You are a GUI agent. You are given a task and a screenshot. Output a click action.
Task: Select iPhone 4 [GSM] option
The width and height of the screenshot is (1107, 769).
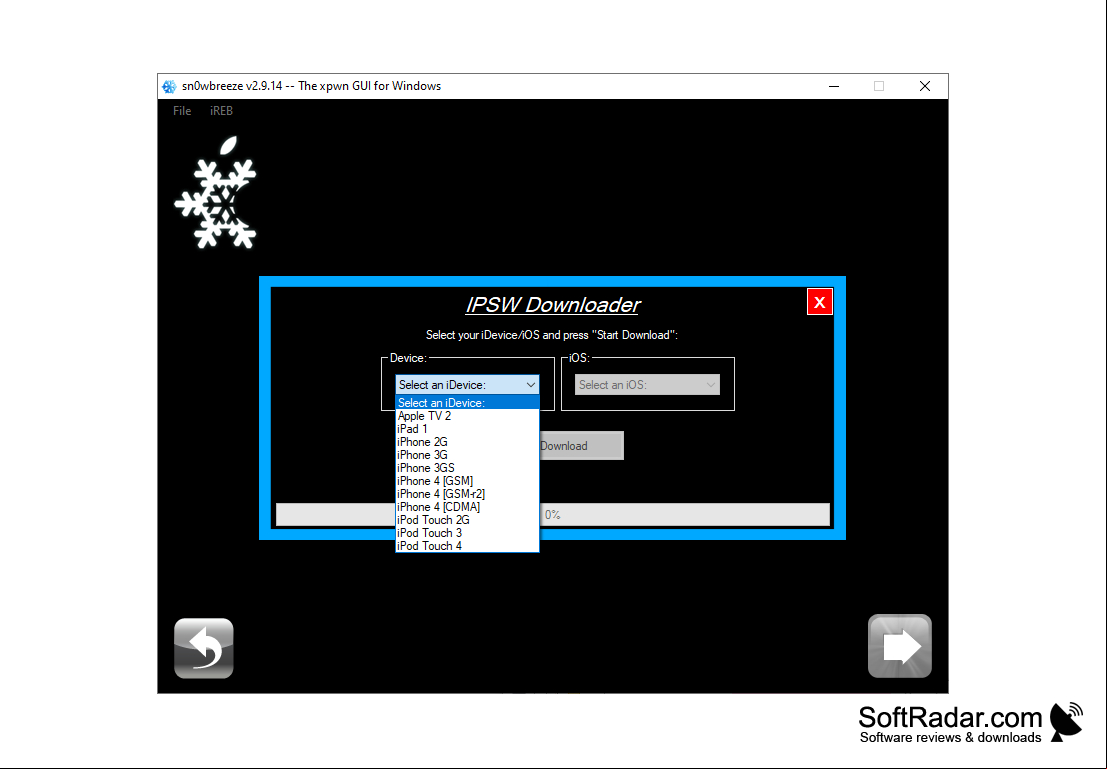[467, 481]
